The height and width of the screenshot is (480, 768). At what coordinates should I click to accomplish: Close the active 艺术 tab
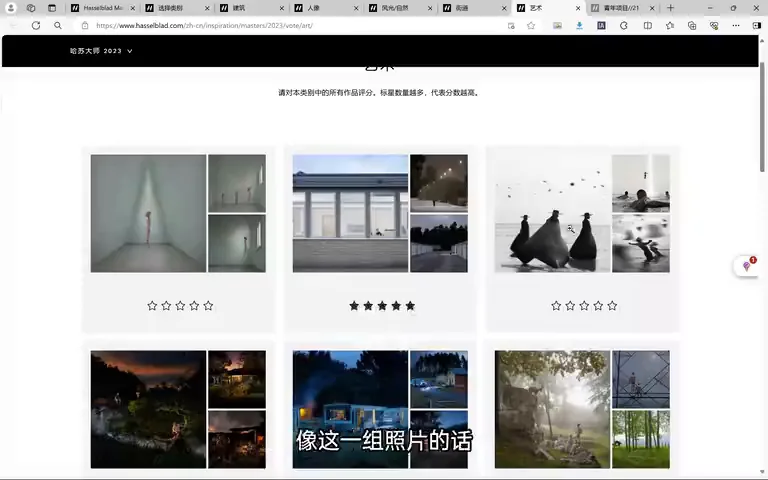pos(578,8)
